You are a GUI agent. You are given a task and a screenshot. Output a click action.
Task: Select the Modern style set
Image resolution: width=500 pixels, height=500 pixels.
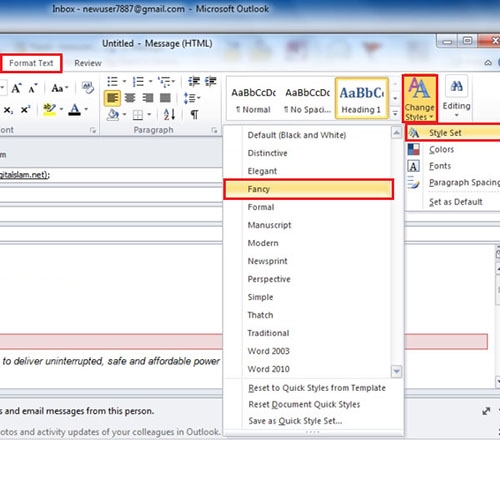click(307, 243)
